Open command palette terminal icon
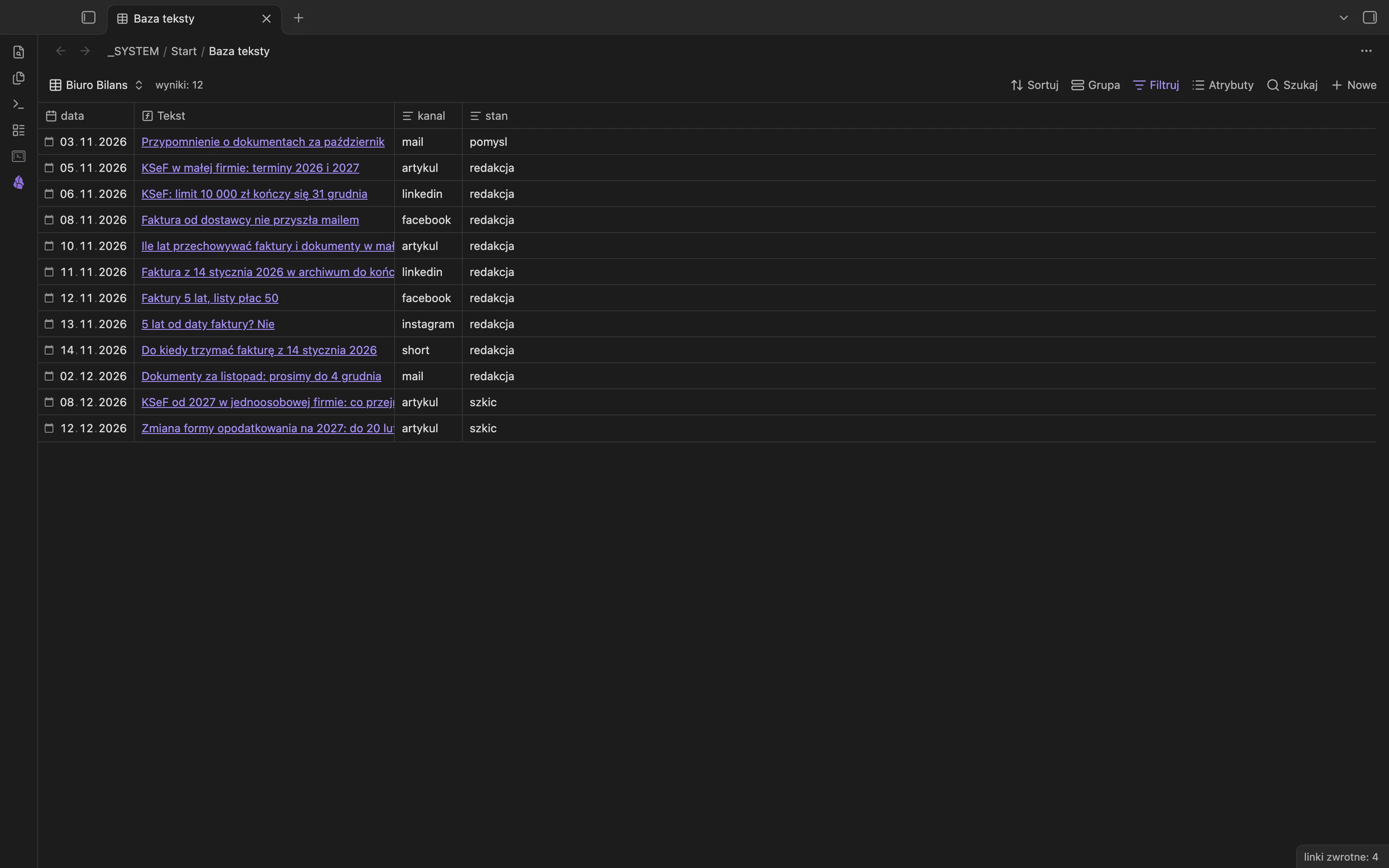 point(18,105)
